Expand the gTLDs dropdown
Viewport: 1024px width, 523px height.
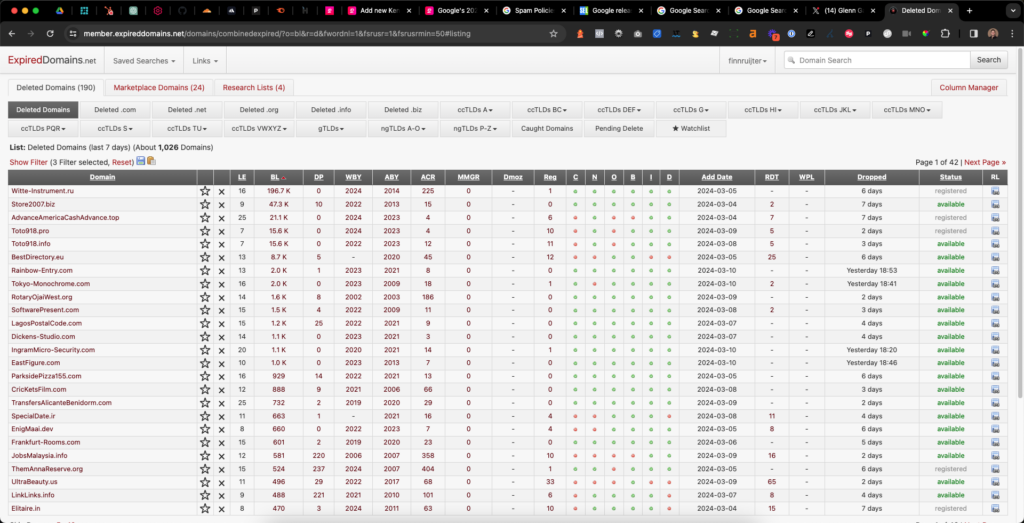pos(331,129)
